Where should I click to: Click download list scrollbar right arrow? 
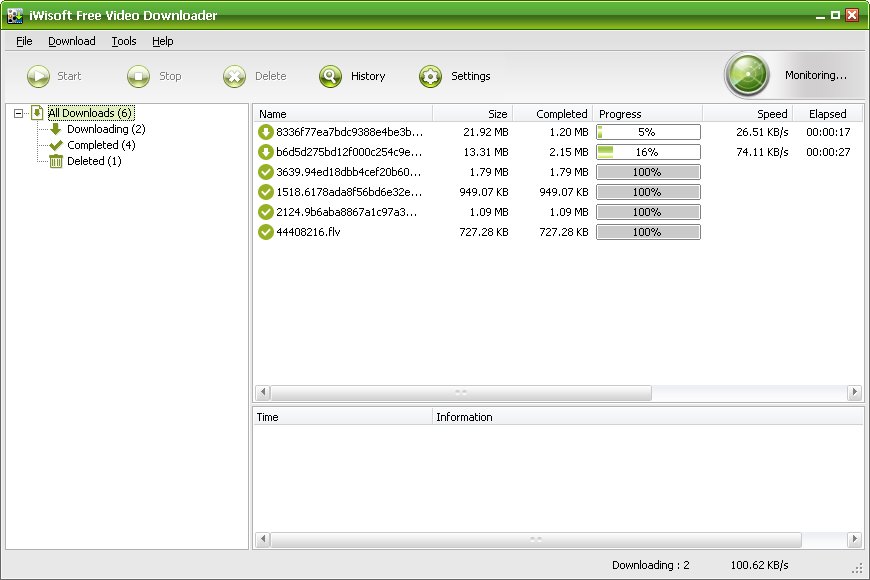[x=854, y=393]
